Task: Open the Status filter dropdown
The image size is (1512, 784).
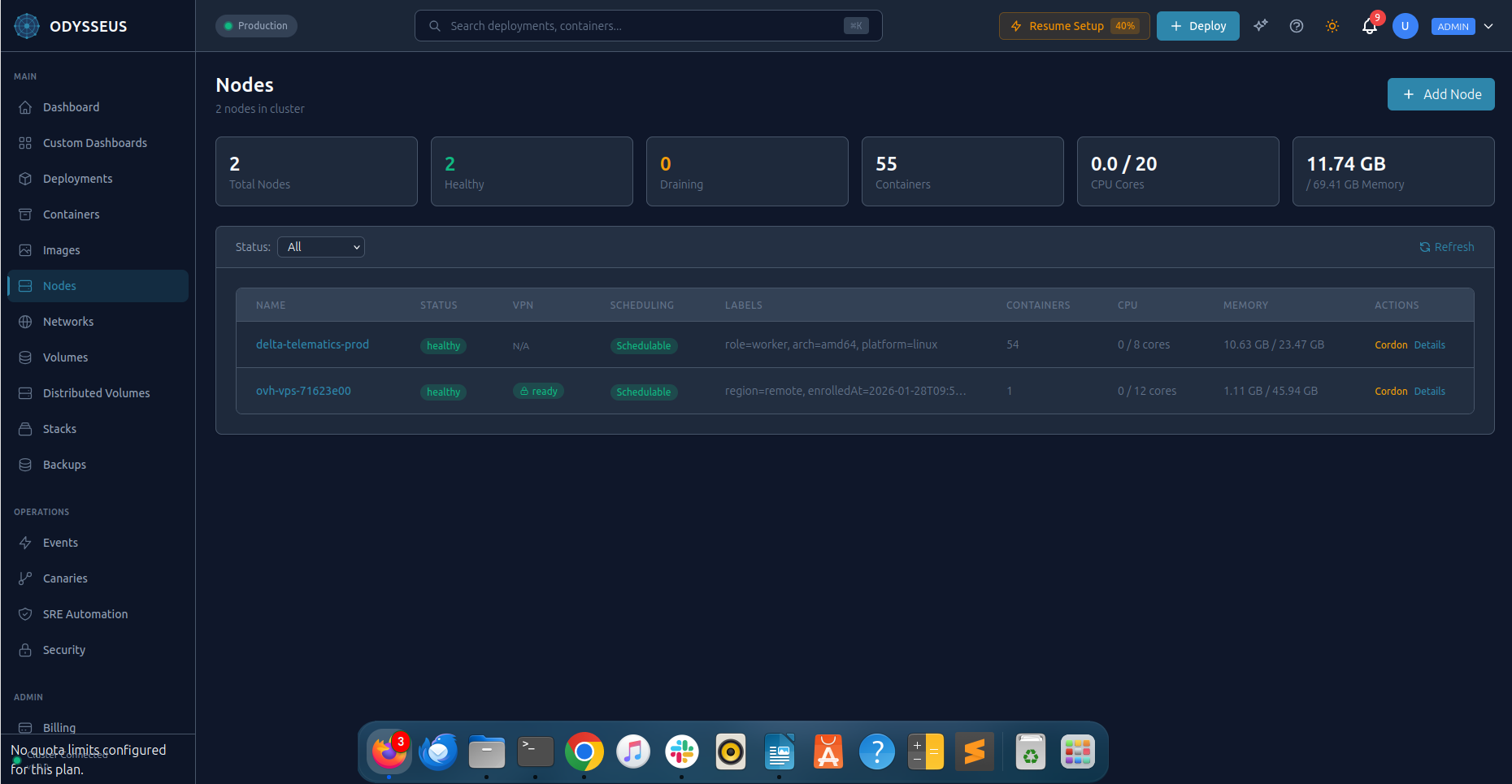Action: (x=320, y=246)
